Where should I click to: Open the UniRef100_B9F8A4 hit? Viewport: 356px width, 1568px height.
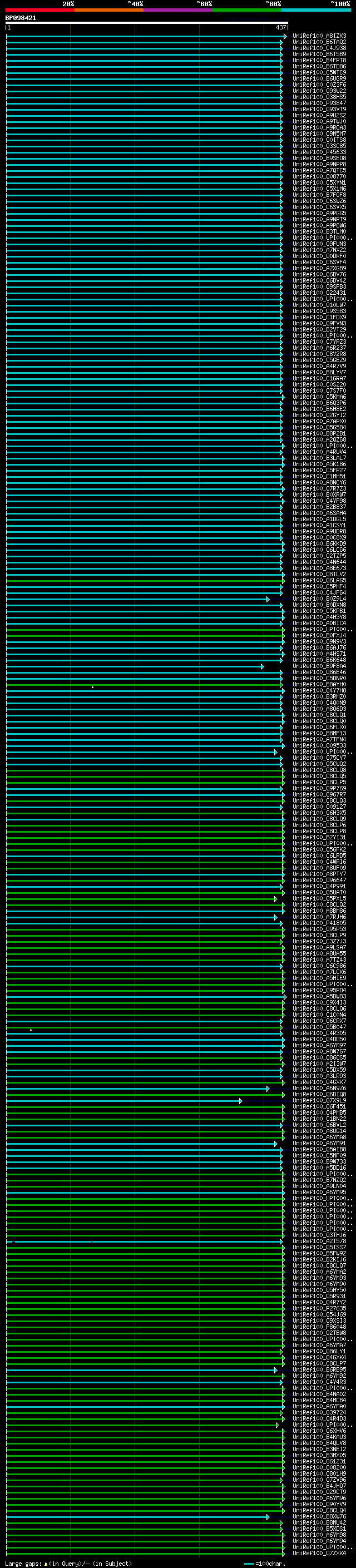(319, 666)
